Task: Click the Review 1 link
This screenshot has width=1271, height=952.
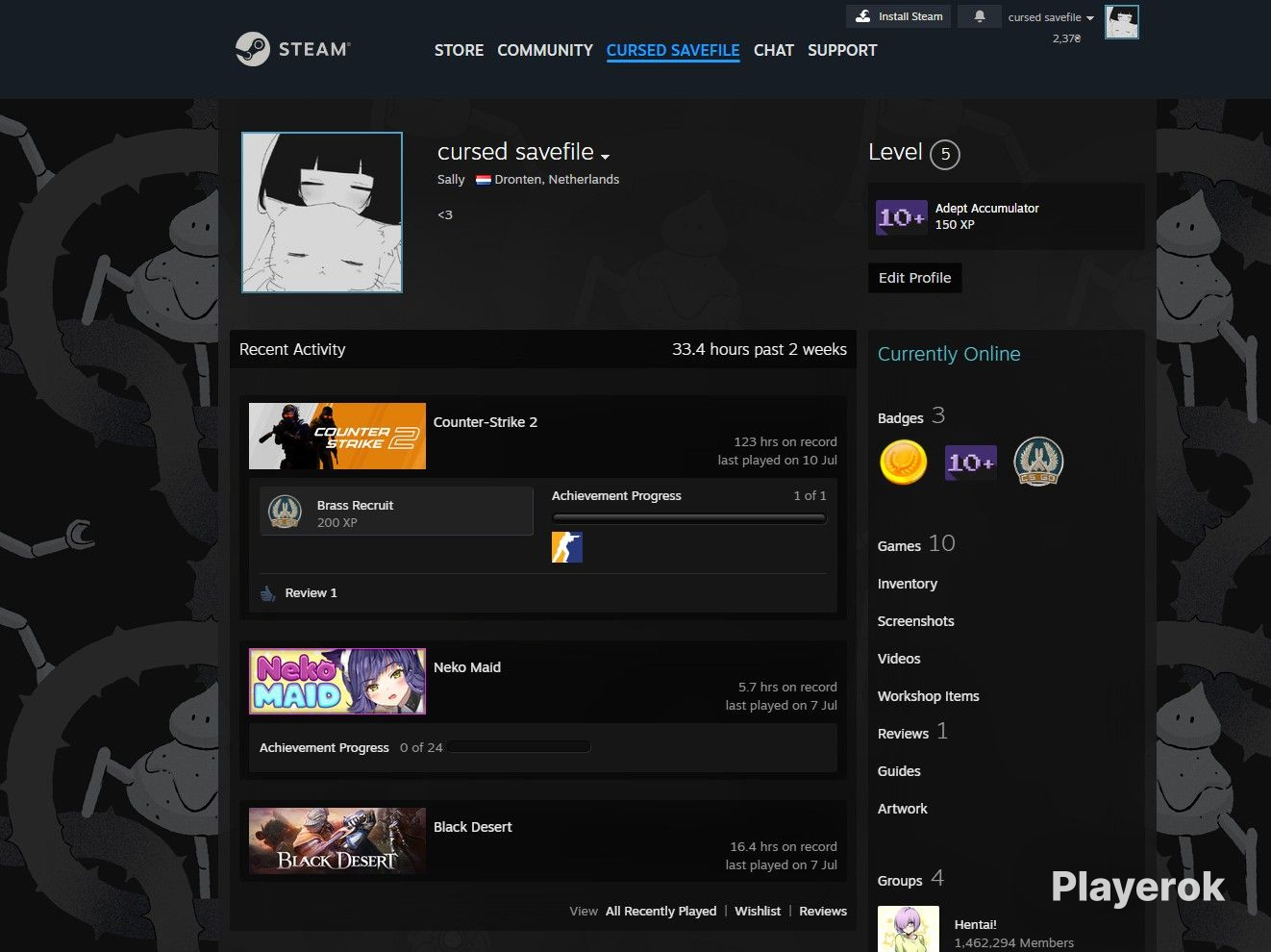Action: (x=312, y=593)
